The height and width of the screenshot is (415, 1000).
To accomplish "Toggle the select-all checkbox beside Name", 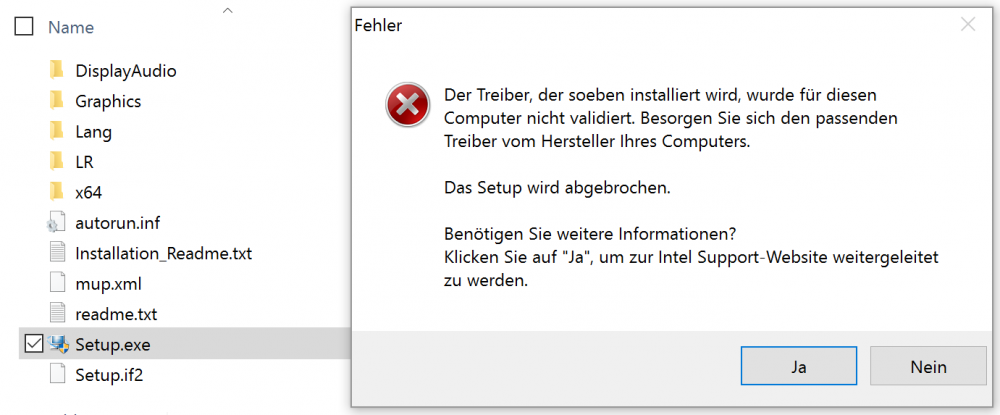I will click(25, 27).
